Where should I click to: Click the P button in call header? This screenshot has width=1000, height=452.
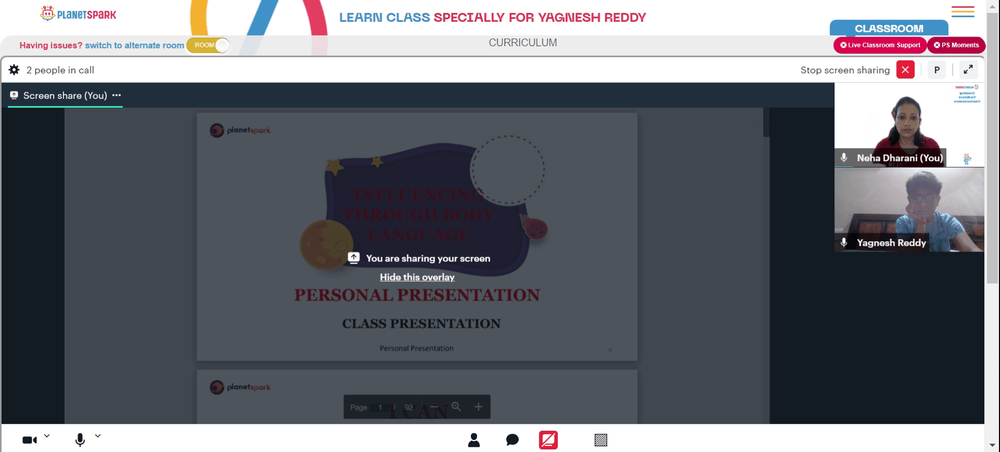tap(936, 70)
